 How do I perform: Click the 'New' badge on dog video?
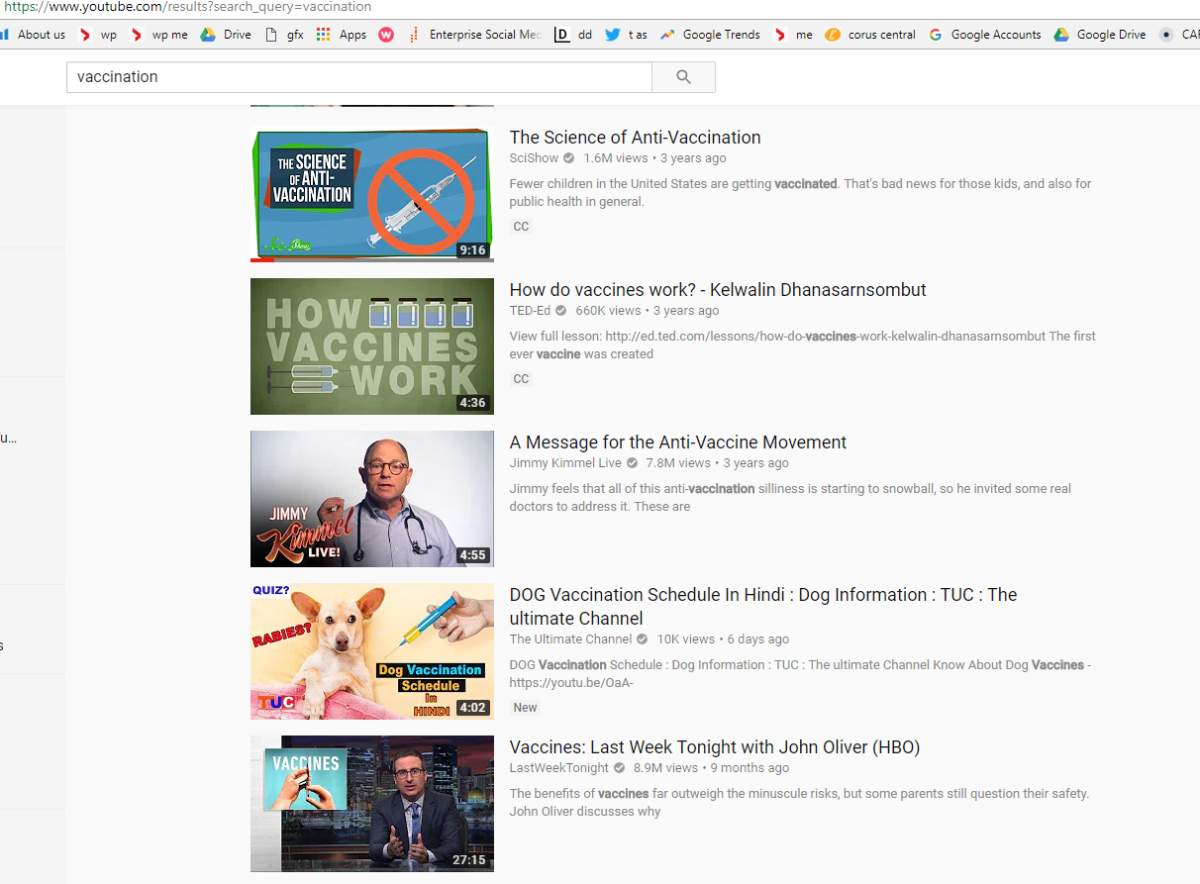click(525, 707)
